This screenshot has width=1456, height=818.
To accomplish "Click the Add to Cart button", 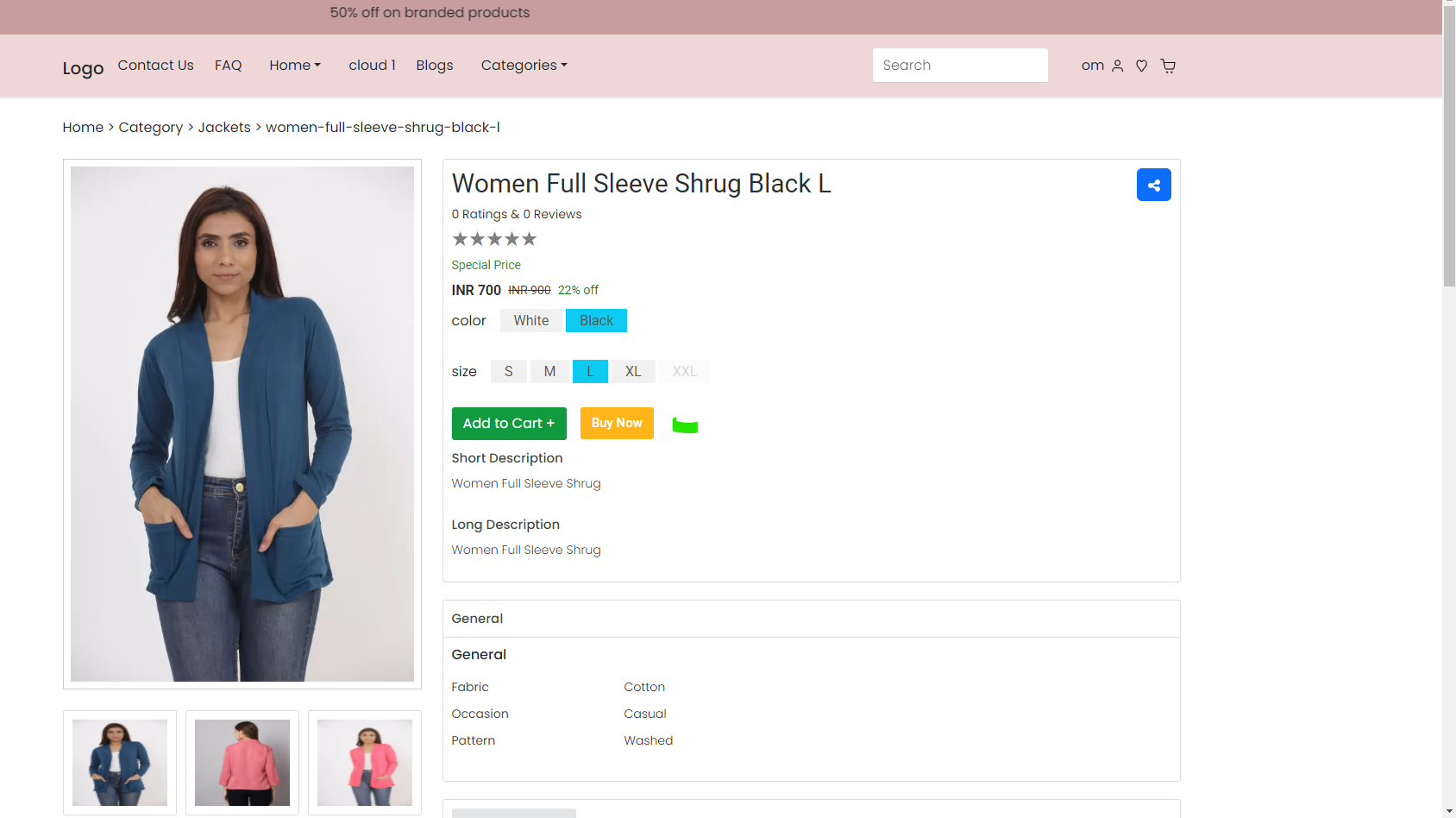I will click(x=509, y=423).
